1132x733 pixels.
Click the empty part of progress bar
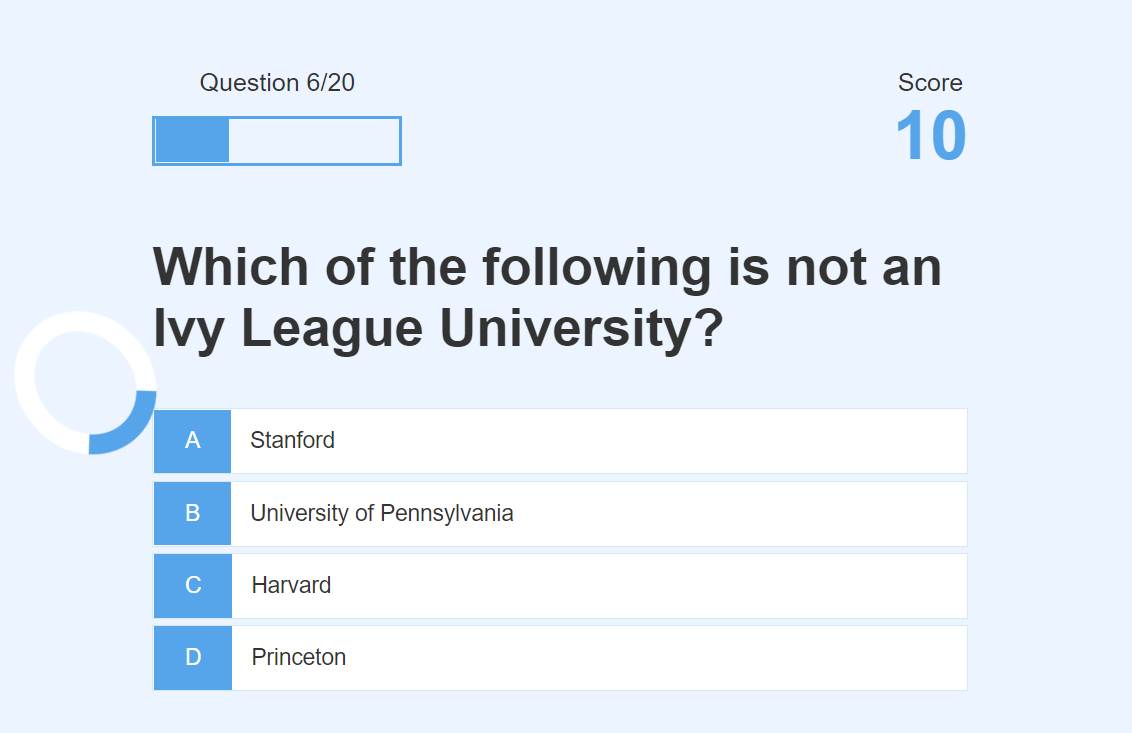(x=314, y=141)
